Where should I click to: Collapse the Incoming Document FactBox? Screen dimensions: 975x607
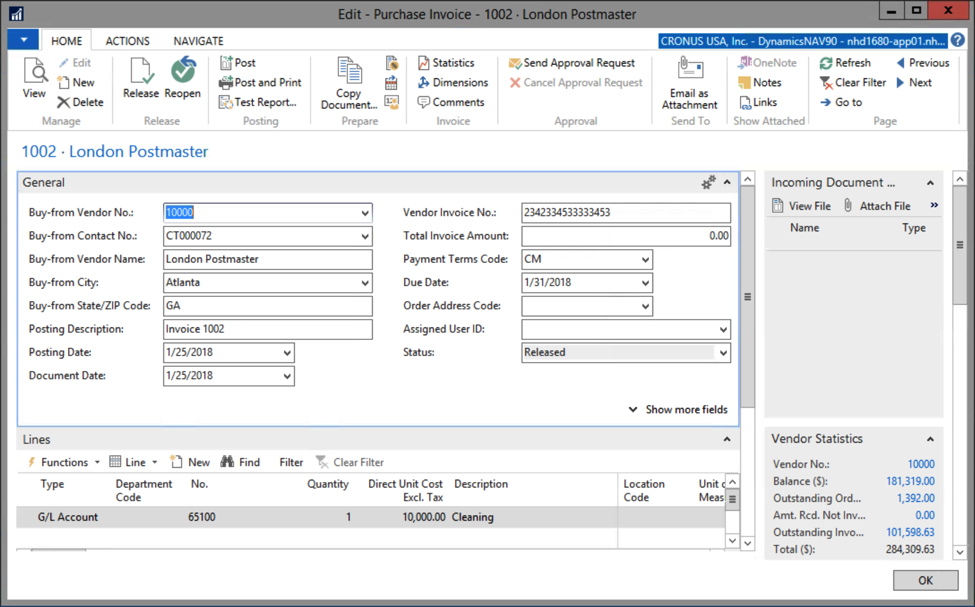[x=930, y=183]
